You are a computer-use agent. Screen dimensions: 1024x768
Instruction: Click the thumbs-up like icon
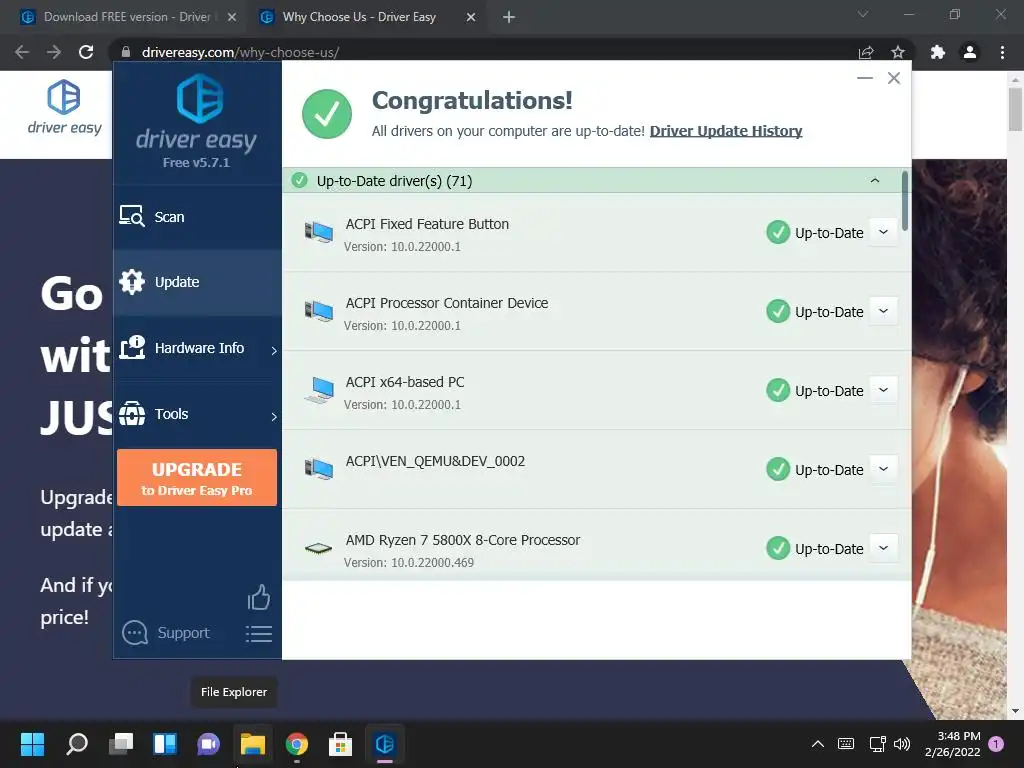(x=259, y=598)
